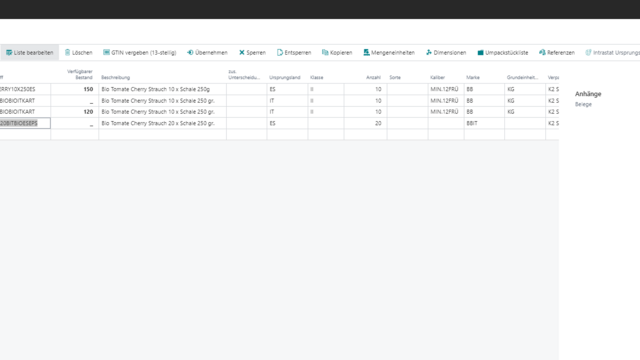Open Anhänge section heading
The height and width of the screenshot is (360, 640).
point(588,94)
